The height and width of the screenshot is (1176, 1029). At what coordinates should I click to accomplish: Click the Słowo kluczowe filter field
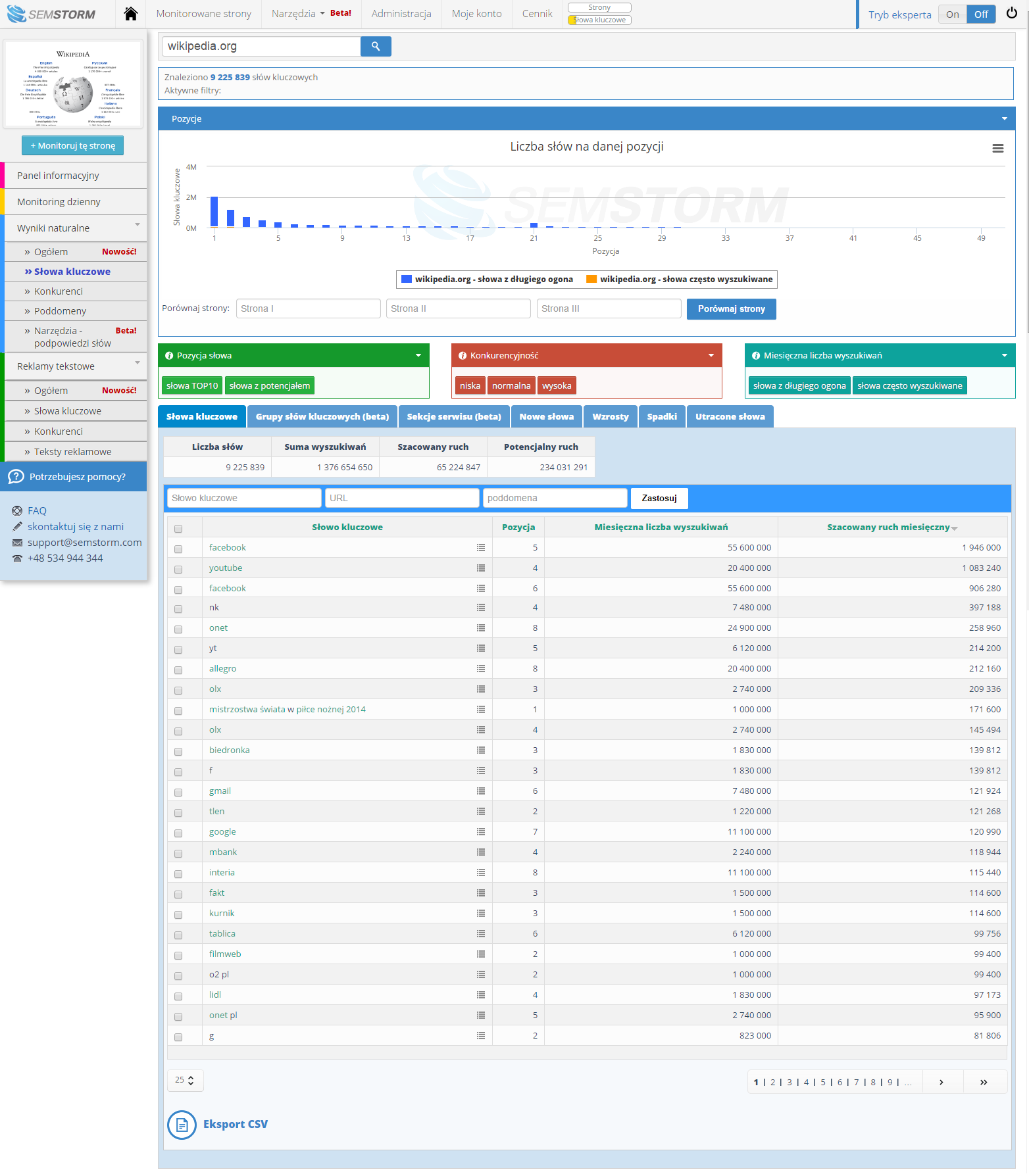244,499
